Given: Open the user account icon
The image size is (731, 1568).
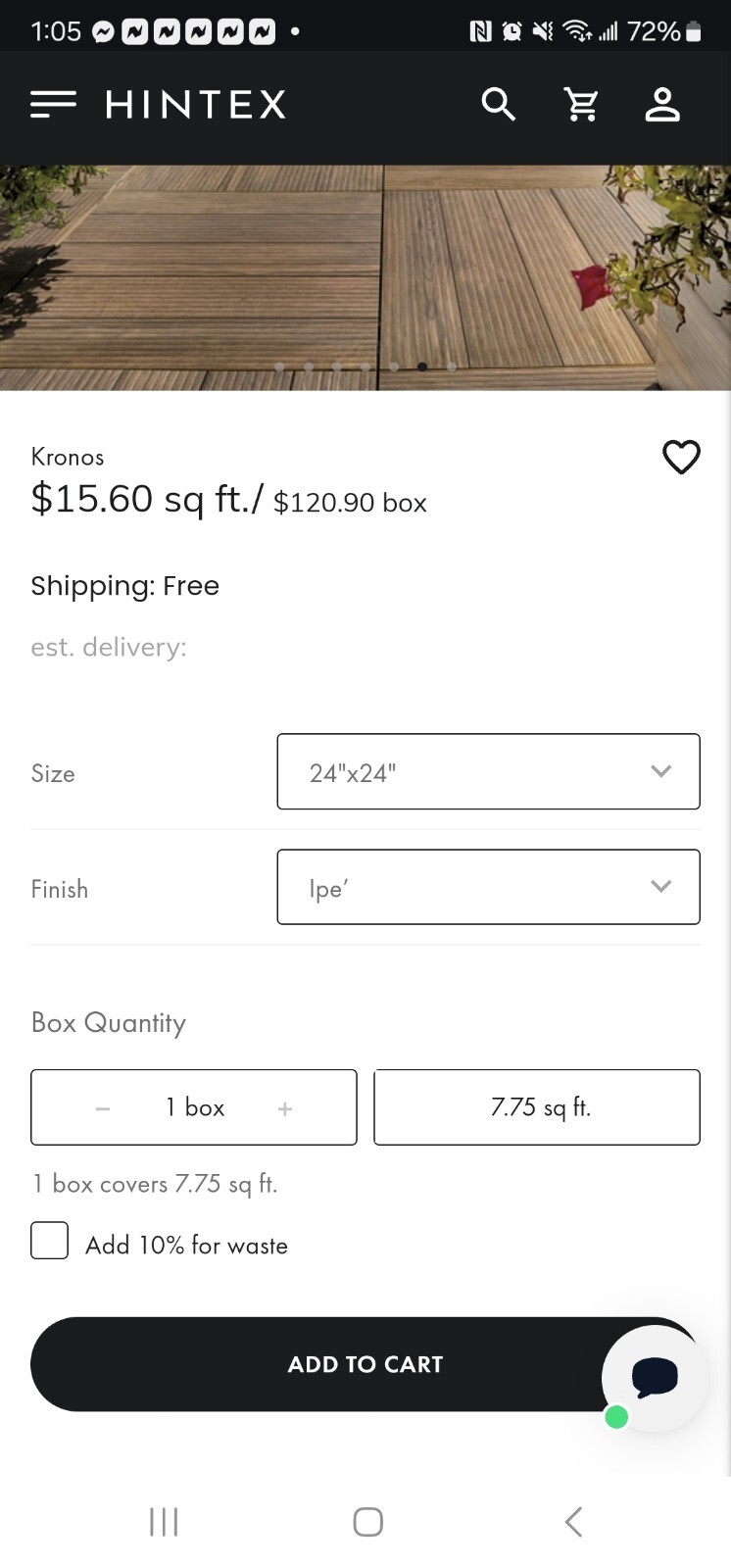Looking at the screenshot, I should coord(662,104).
